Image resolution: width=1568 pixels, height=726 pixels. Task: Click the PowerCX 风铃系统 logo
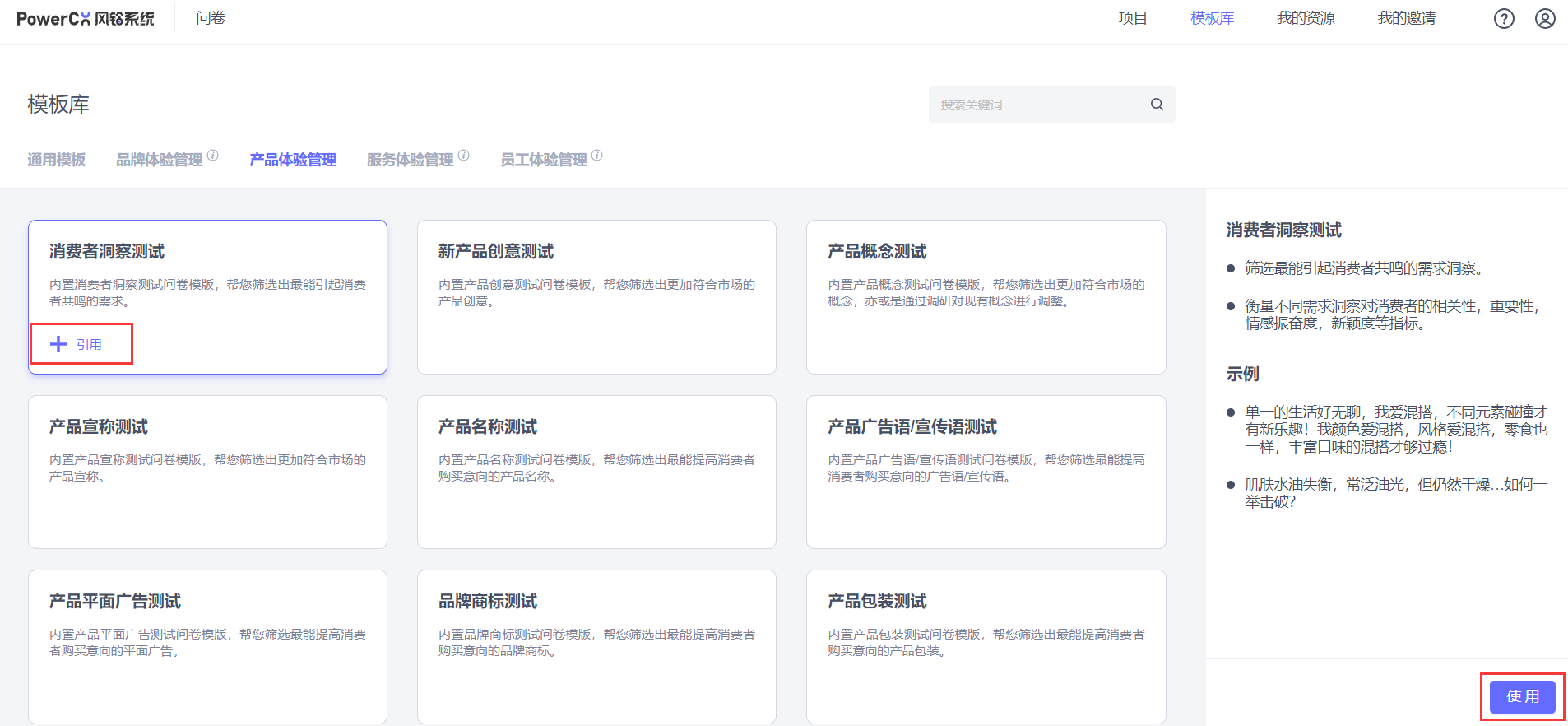point(85,19)
